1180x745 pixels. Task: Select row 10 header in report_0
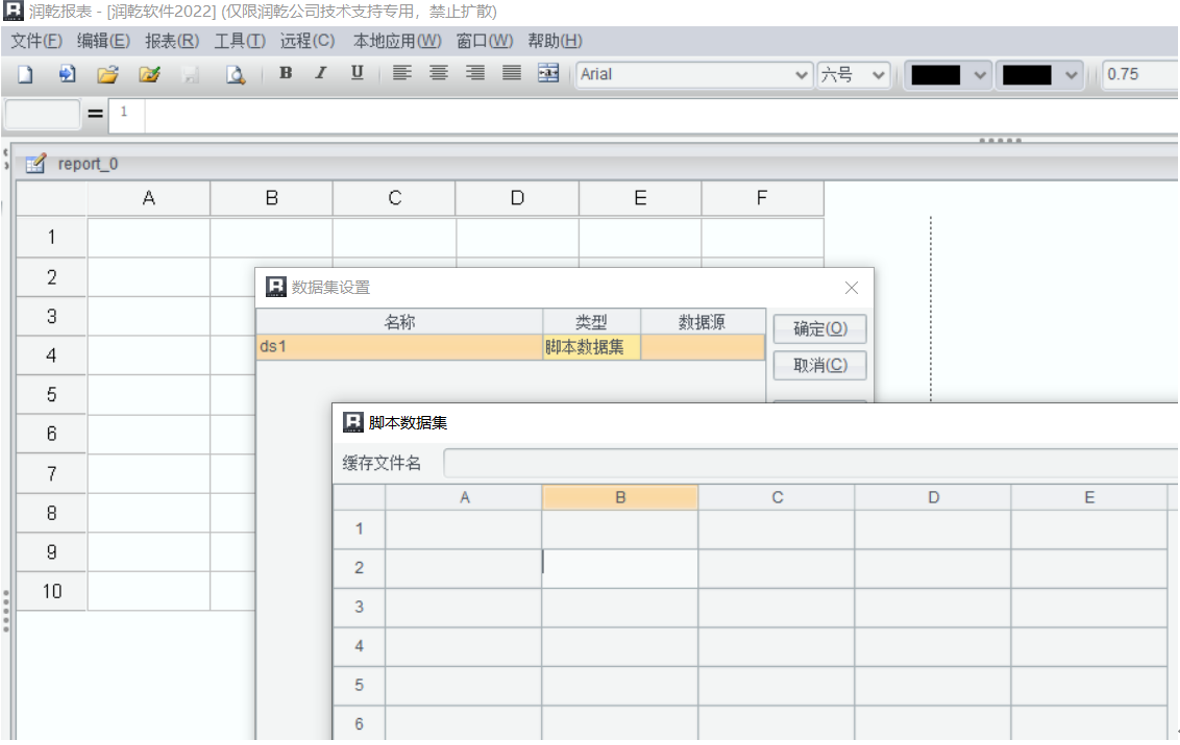(52, 591)
